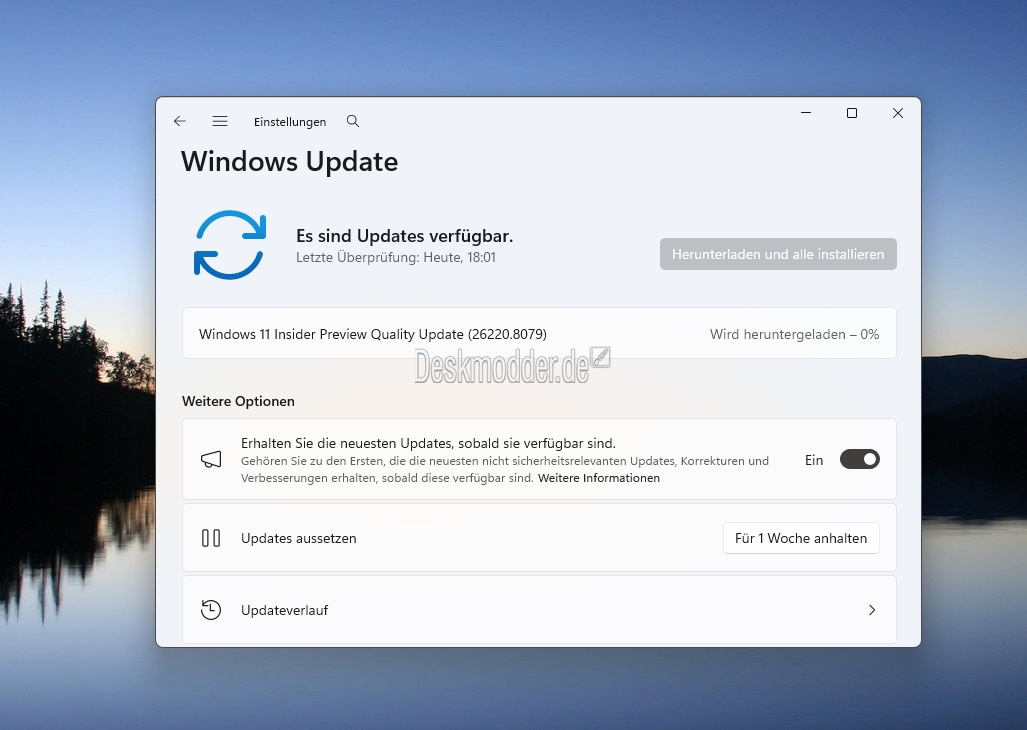Viewport: 1027px width, 730px height.
Task: Expand Updateverlauf using the right chevron
Action: pos(872,610)
